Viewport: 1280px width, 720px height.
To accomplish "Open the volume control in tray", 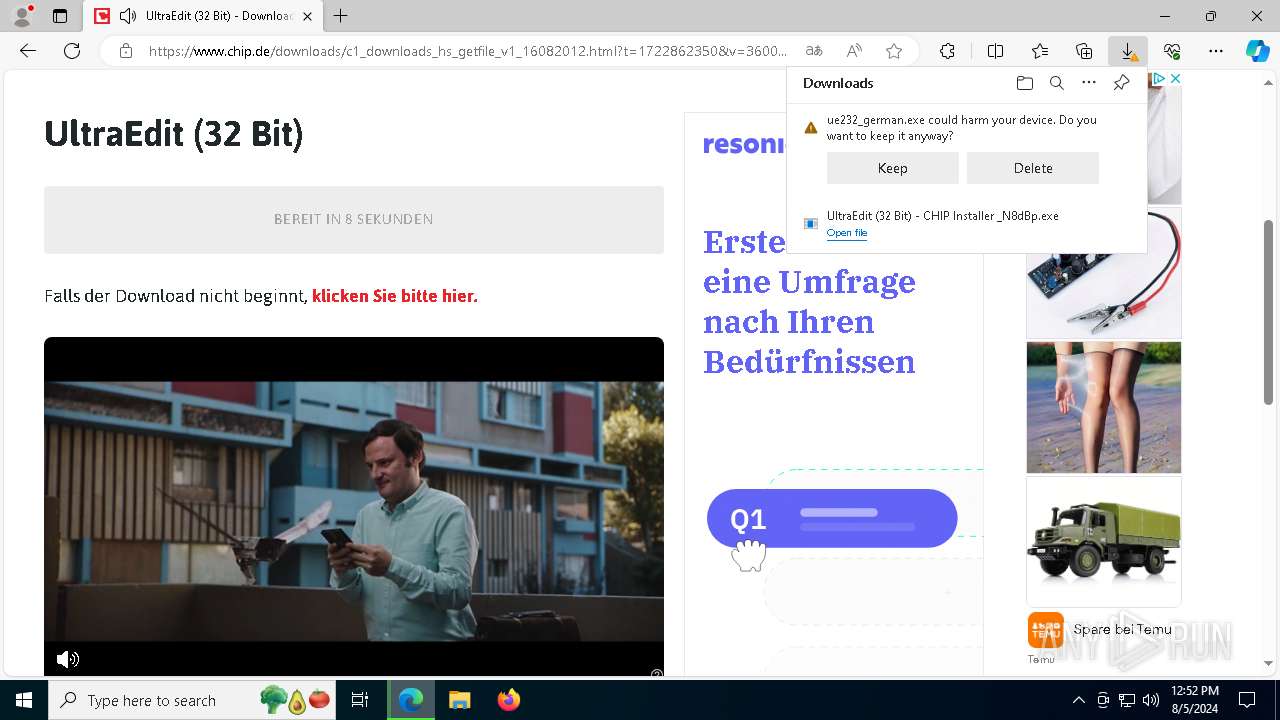I will 1151,700.
